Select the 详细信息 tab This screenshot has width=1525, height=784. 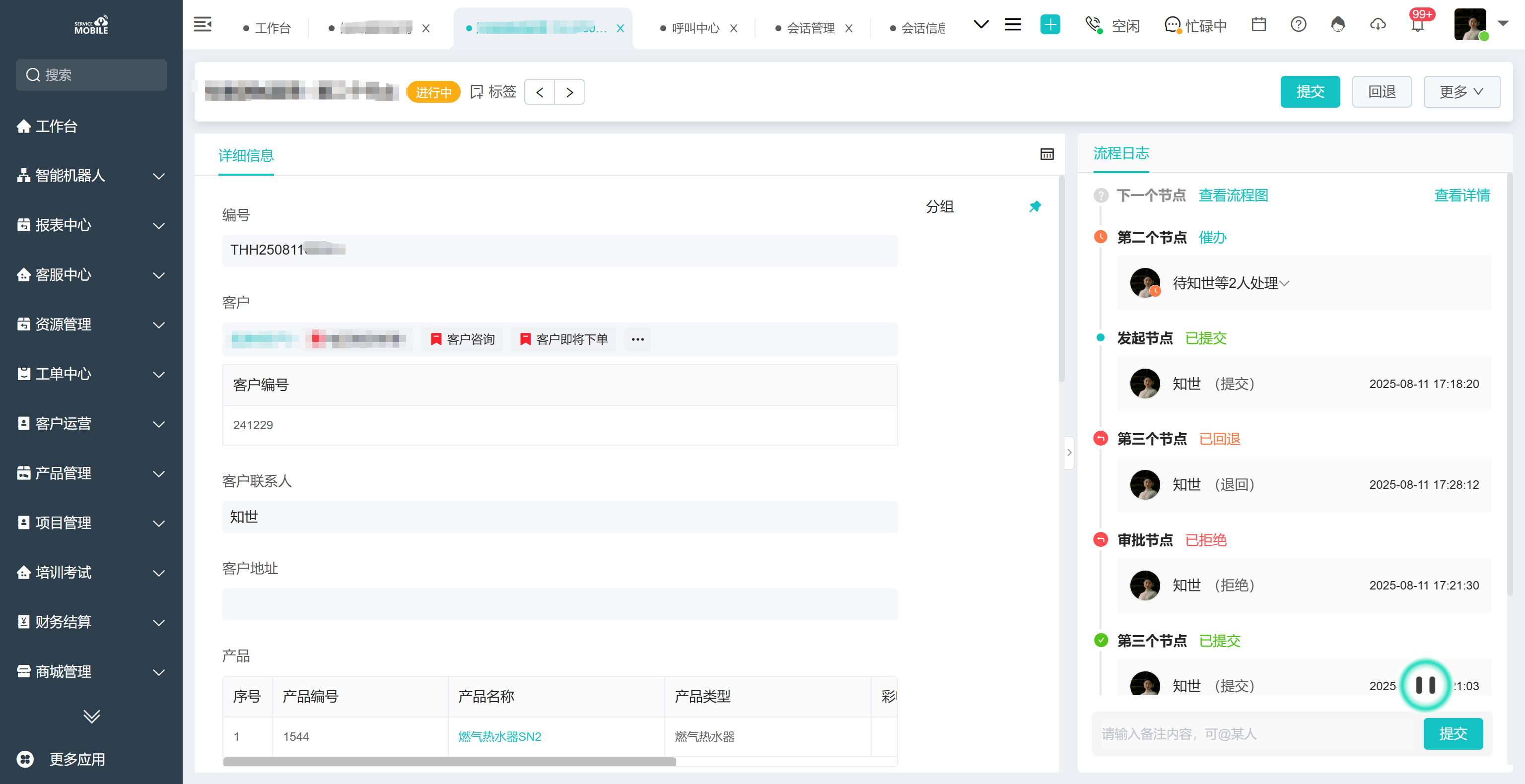click(x=246, y=156)
